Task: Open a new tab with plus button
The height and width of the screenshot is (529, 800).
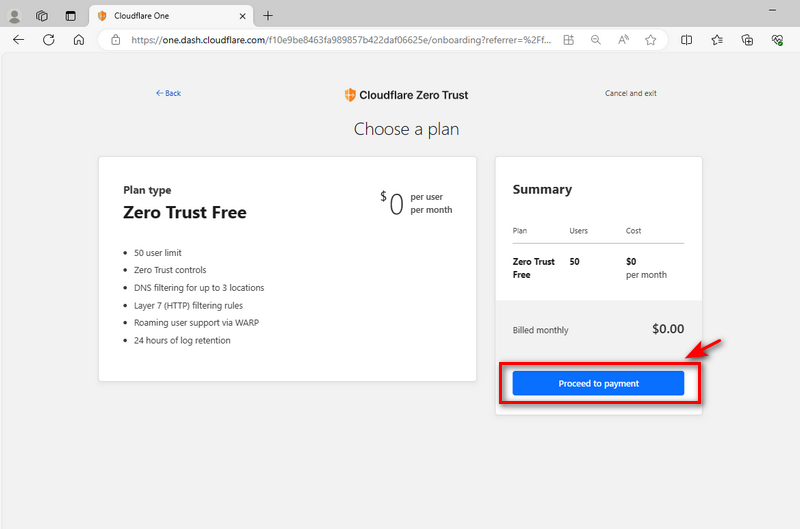Action: (268, 16)
